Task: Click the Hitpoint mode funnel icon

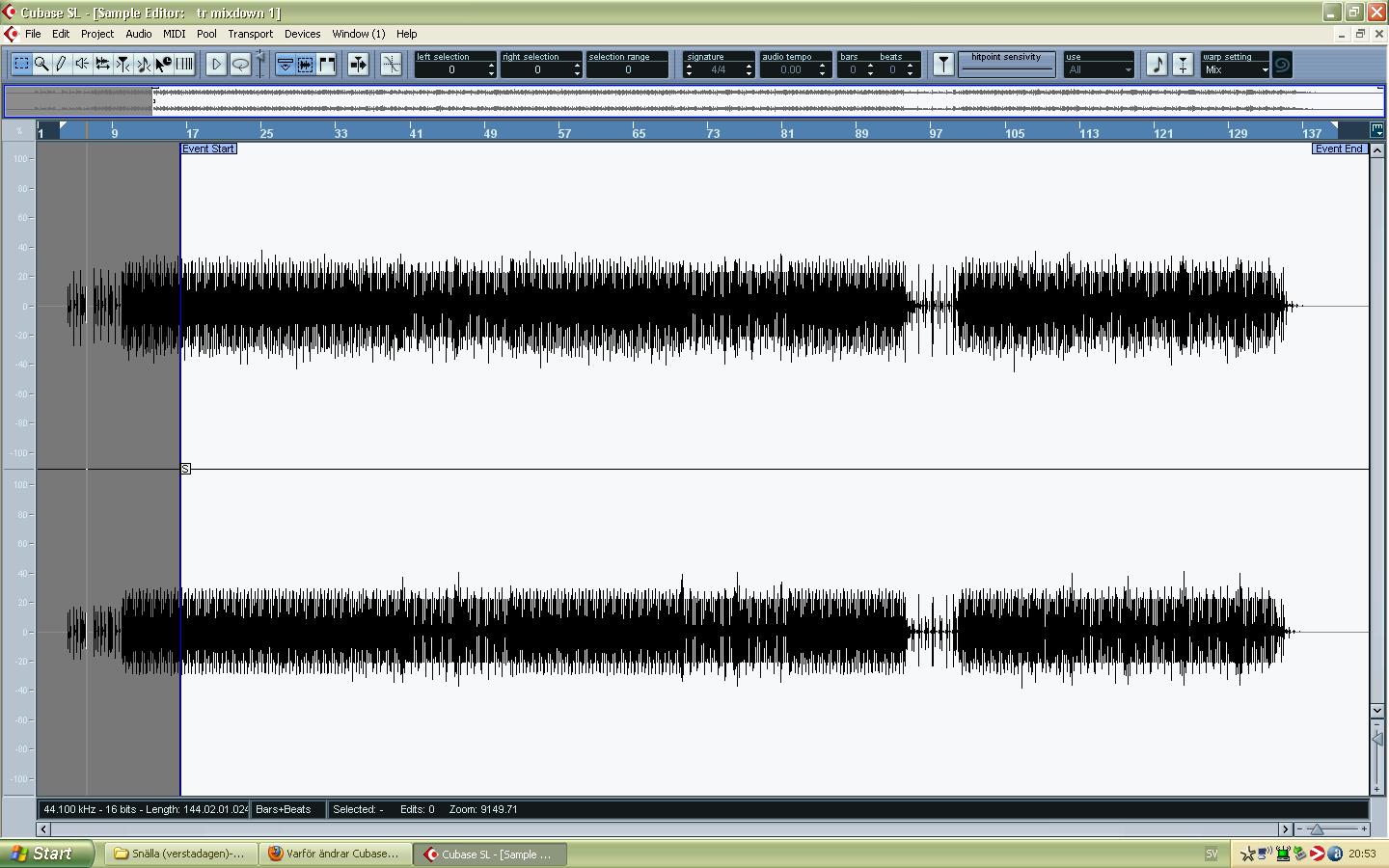Action: pyautogui.click(x=943, y=65)
